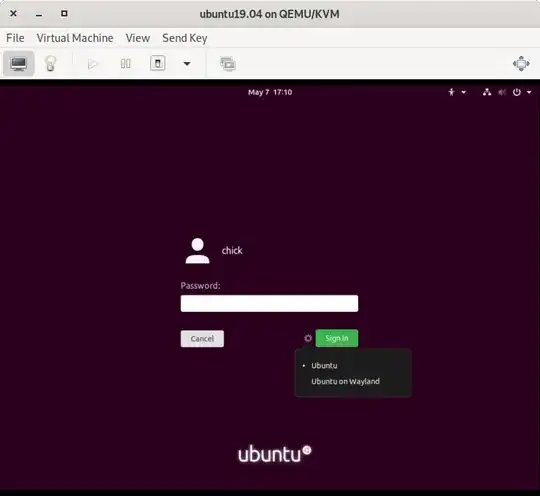Viewport: 540px width, 496px height.
Task: Open the Virtual Machine menu
Action: pos(75,38)
